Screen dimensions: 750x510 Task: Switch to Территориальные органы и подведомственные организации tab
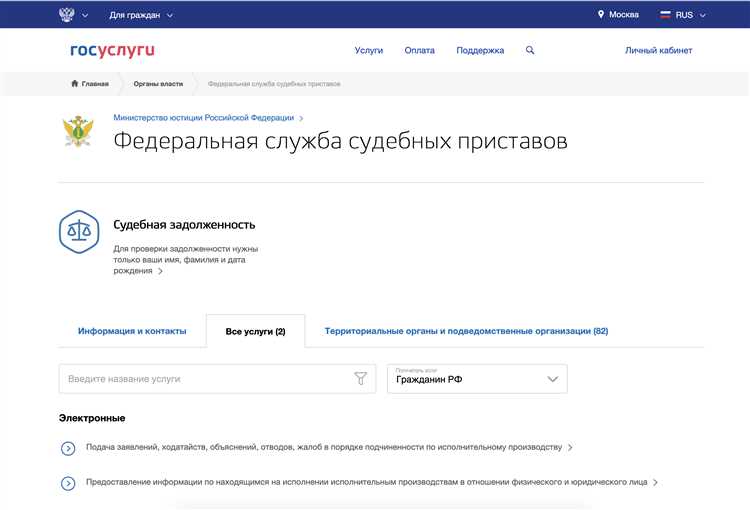point(466,331)
